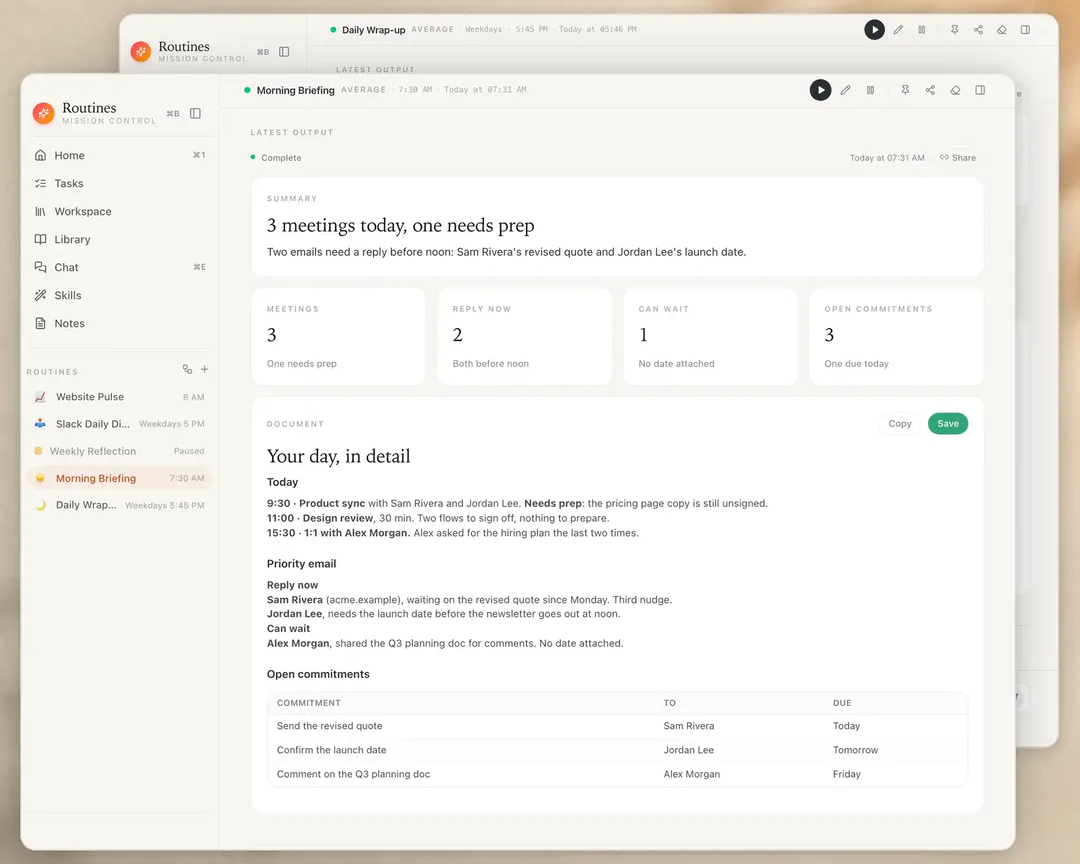Click the Routines app logo in front window

(43, 113)
